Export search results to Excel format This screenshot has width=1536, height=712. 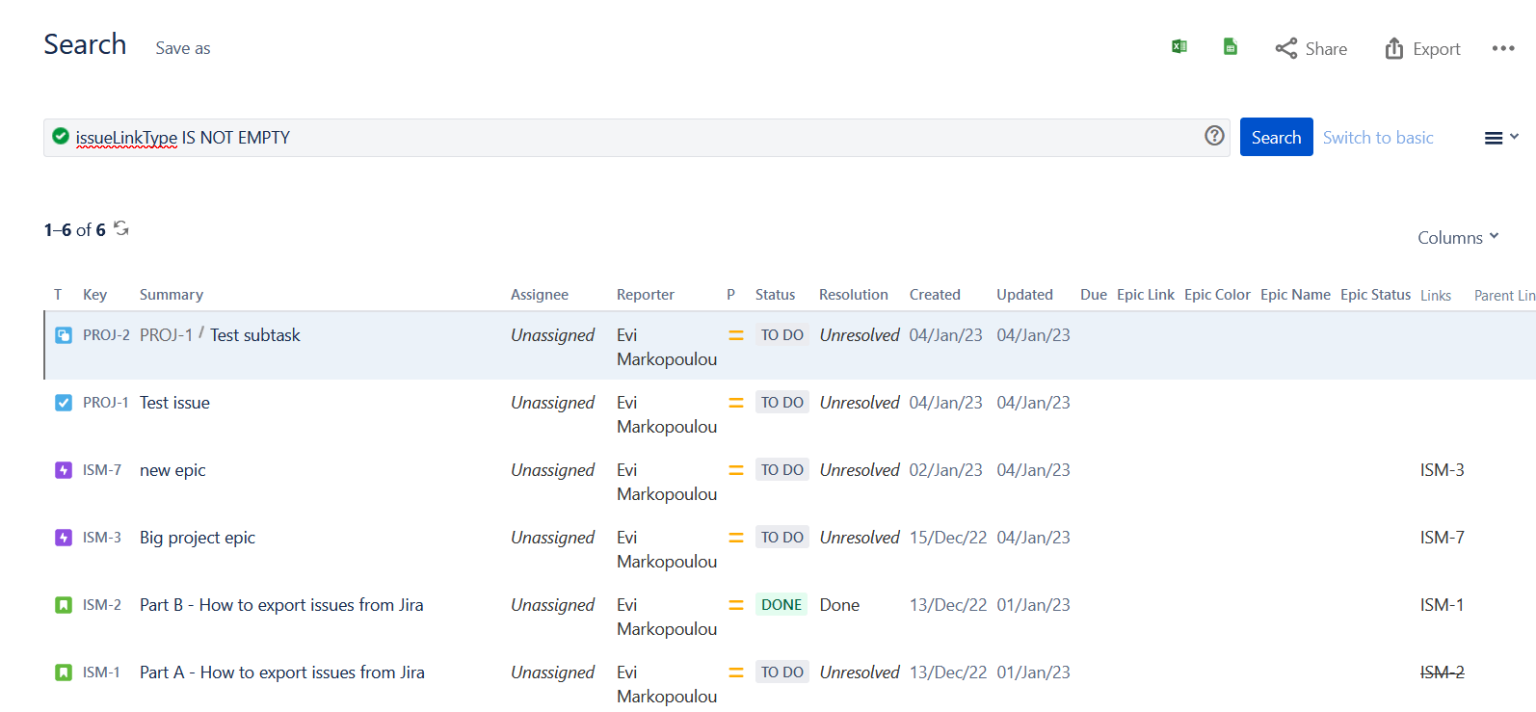click(1179, 46)
